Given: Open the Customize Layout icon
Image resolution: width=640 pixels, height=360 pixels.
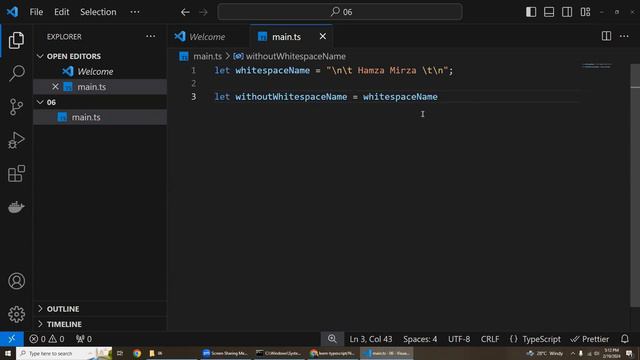Looking at the screenshot, I should pos(585,12).
